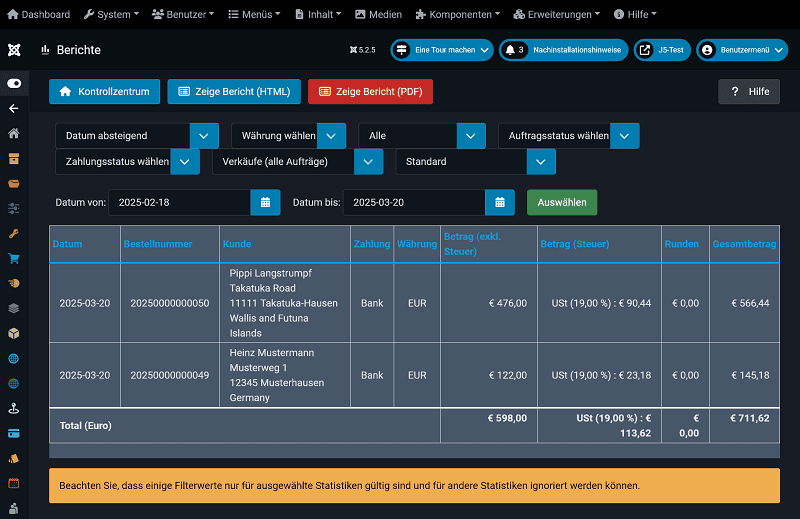
Task: Click the shopping cart icon in sidebar
Action: (x=14, y=258)
